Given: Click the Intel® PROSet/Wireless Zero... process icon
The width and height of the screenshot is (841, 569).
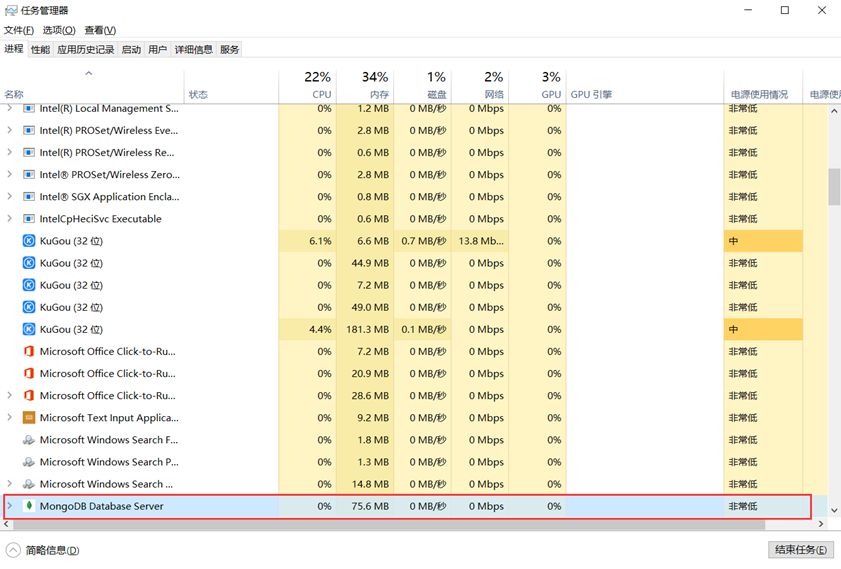Looking at the screenshot, I should tap(29, 174).
